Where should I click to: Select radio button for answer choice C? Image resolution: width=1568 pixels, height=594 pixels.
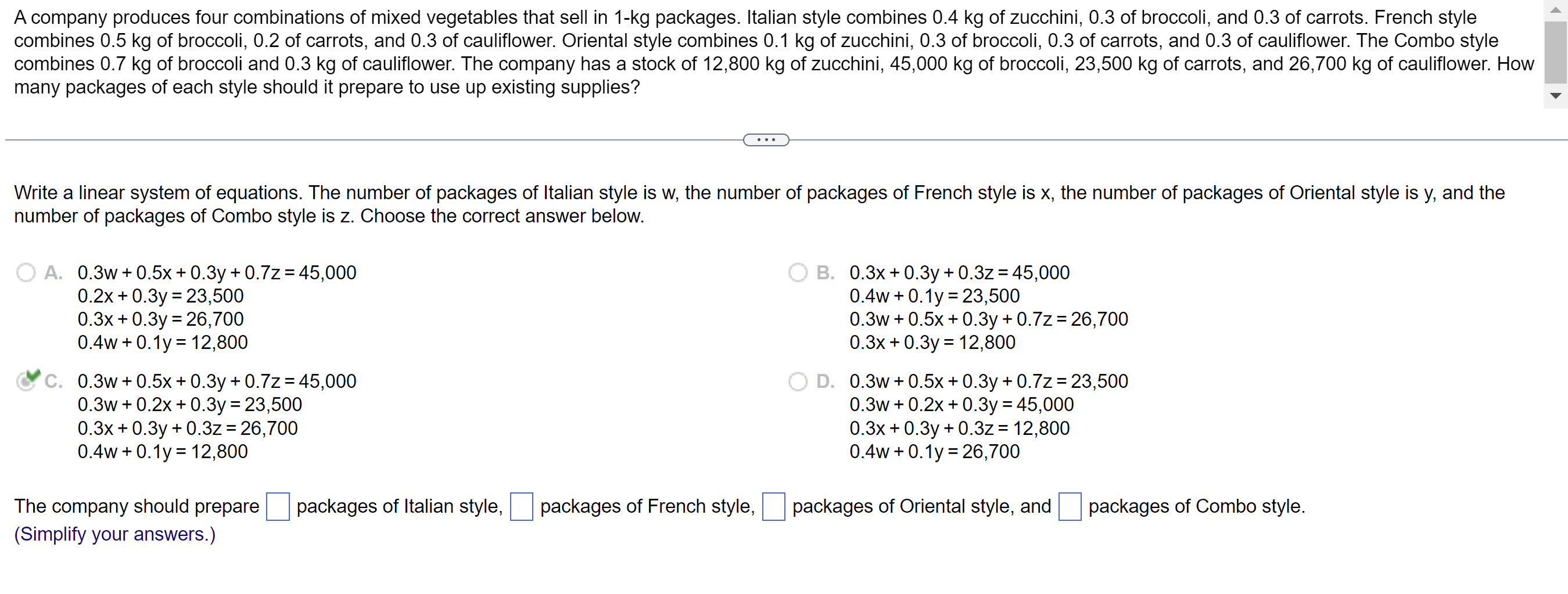(x=26, y=381)
